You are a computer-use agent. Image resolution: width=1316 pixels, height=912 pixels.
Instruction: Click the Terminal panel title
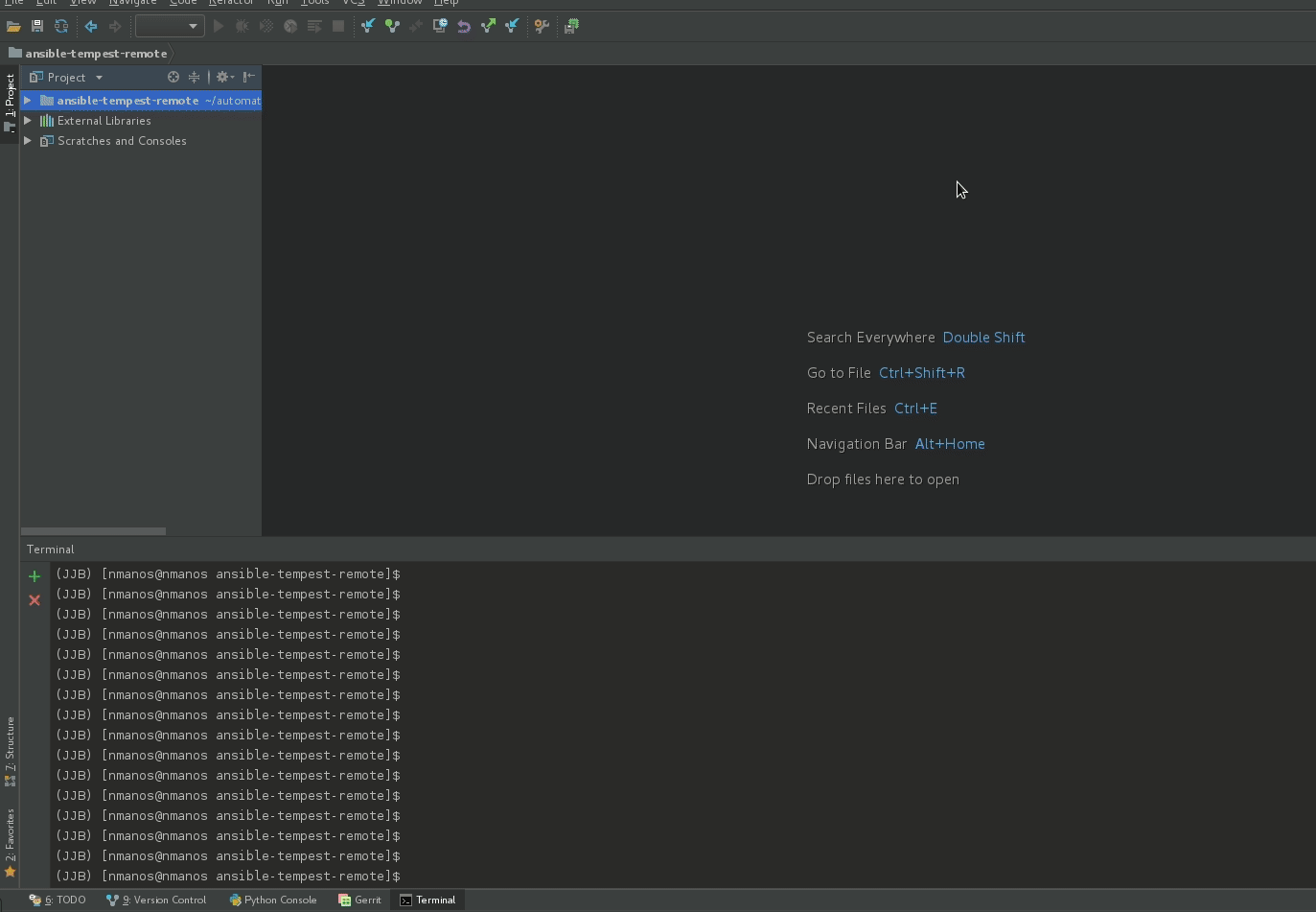tap(50, 550)
